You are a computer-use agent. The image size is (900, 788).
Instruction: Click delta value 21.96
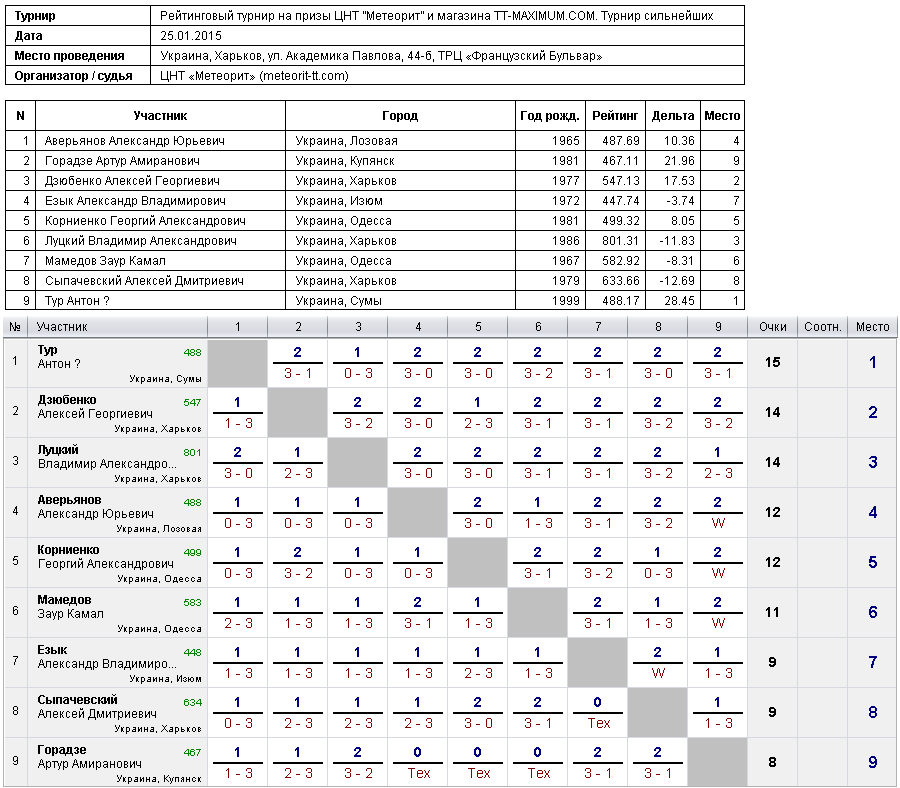pos(679,161)
